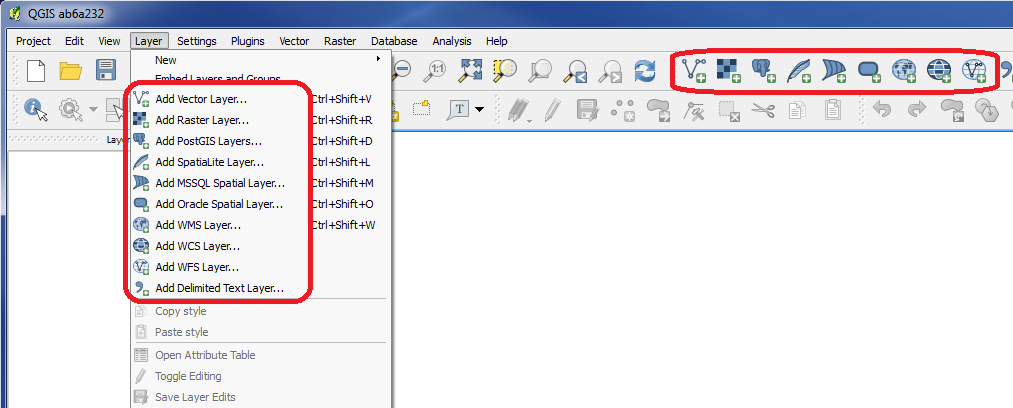Click the Node Tool icon
1013x408 pixels.
click(x=694, y=110)
